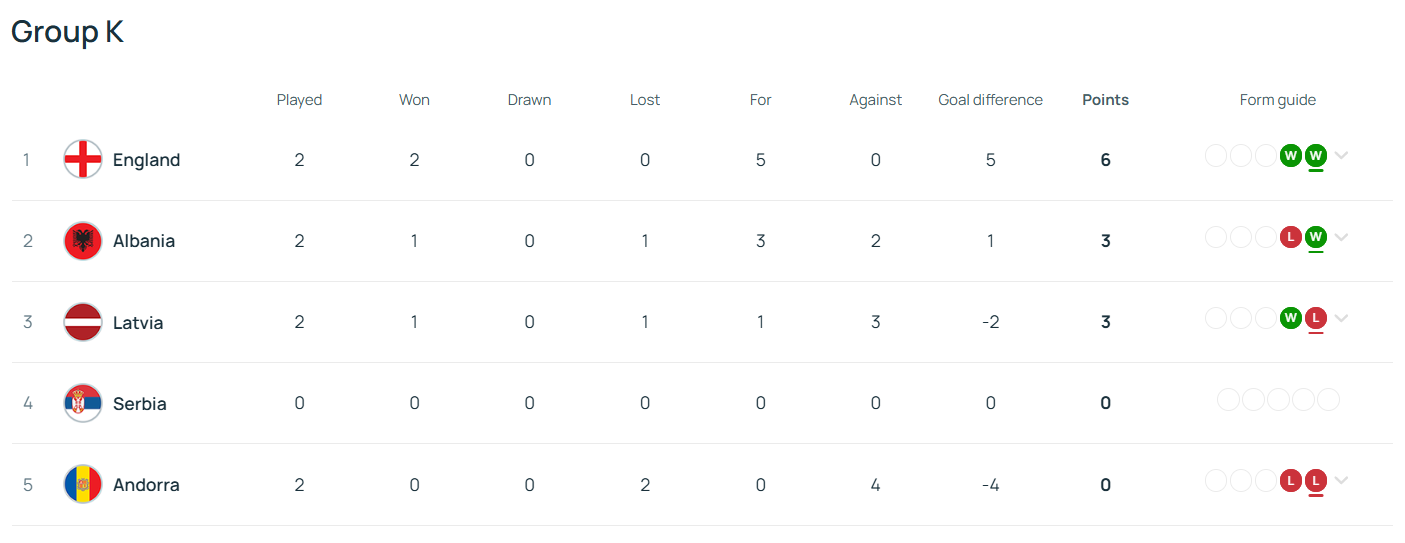
Task: Click the Albania flag icon
Action: point(82,241)
